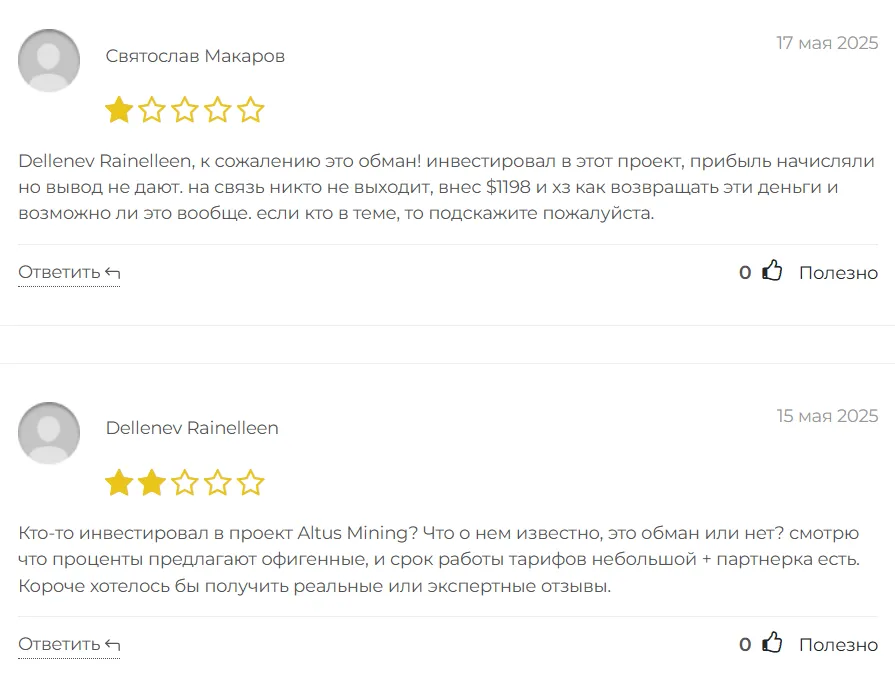Click the thumbs-up icon on Dellenev Rainelleen's review
This screenshot has height=689, width=895.
[x=772, y=643]
